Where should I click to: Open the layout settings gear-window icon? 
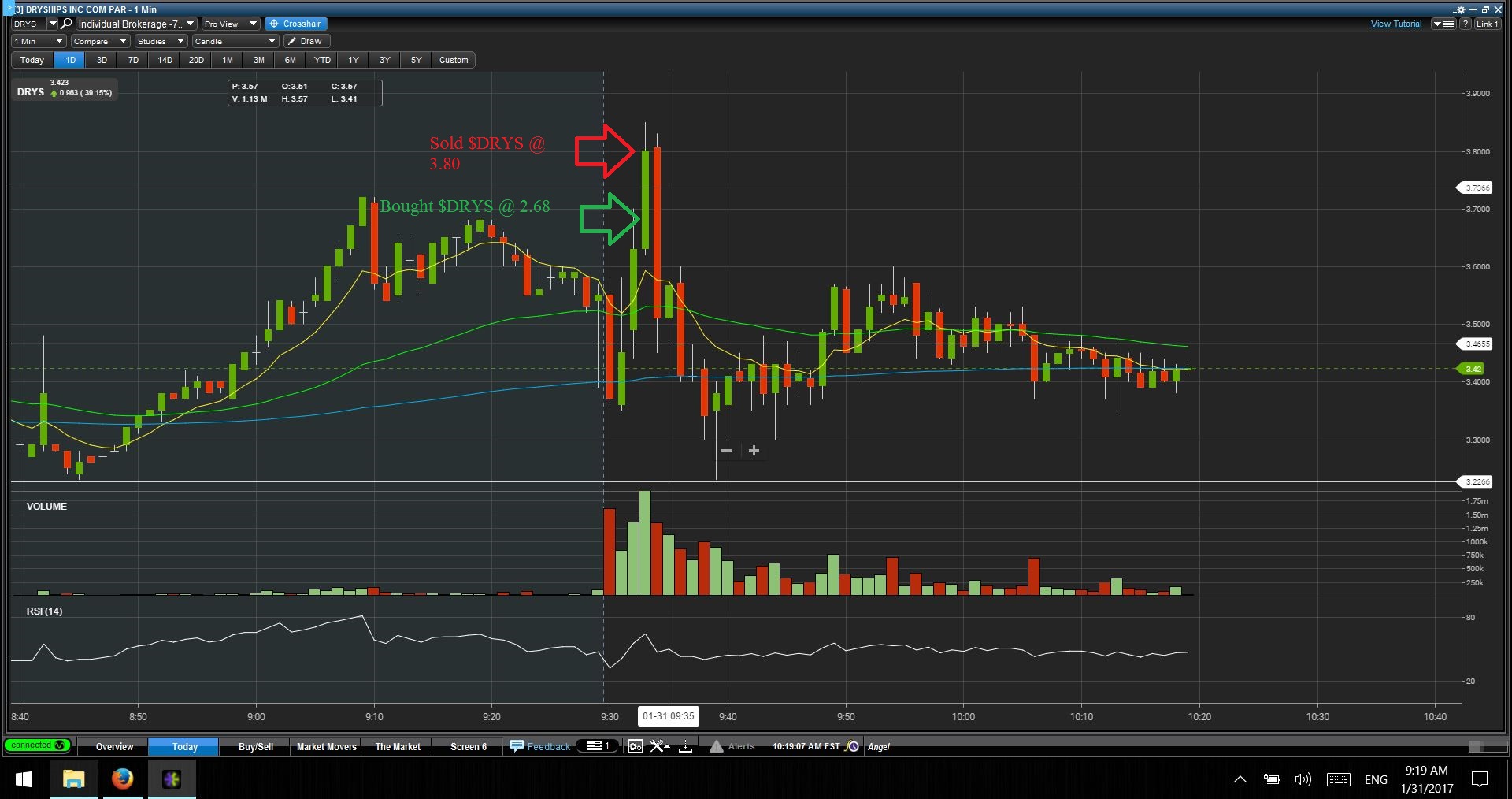pos(636,747)
